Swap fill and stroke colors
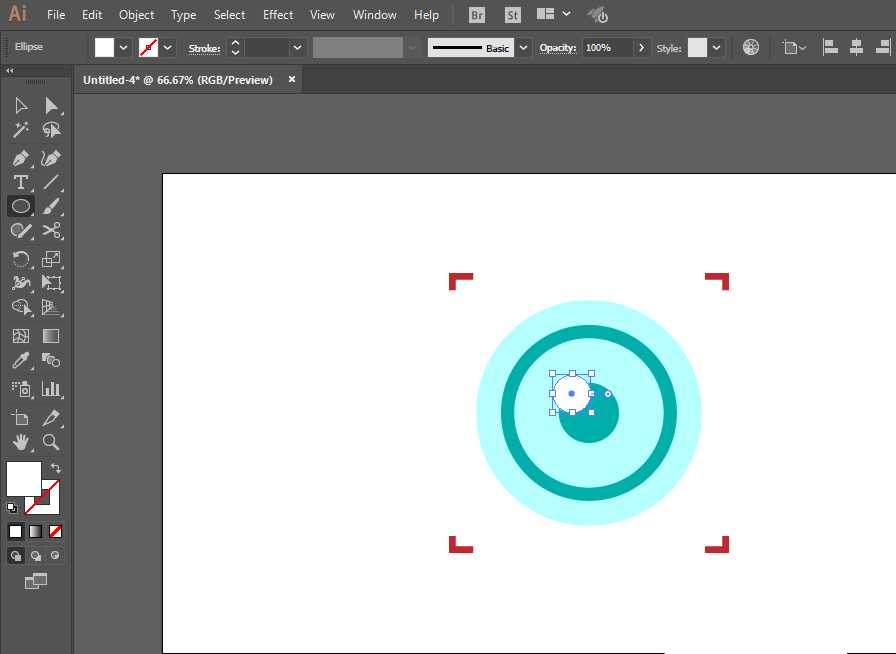The image size is (896, 654). coord(57,466)
